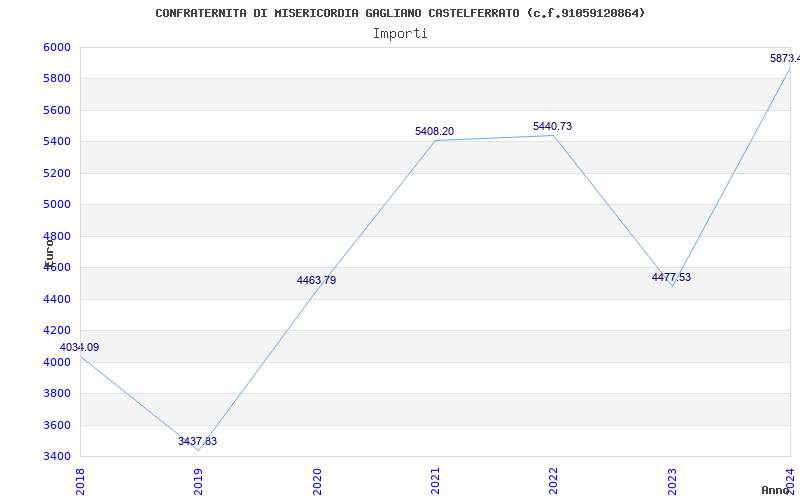This screenshot has width=800, height=500.
Task: Click the Anno x-axis title
Action: (776, 490)
